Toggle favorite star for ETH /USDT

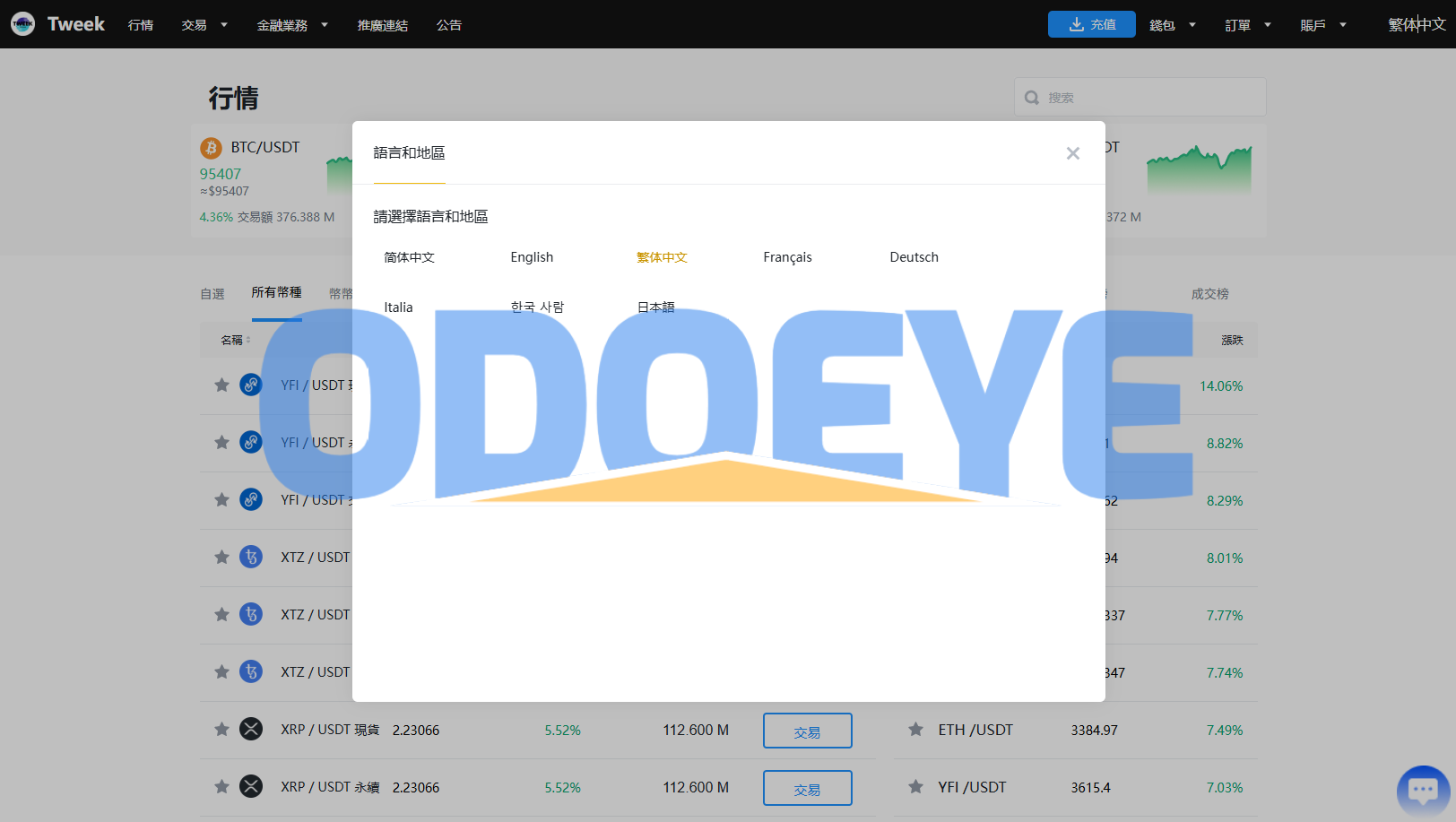pos(915,730)
